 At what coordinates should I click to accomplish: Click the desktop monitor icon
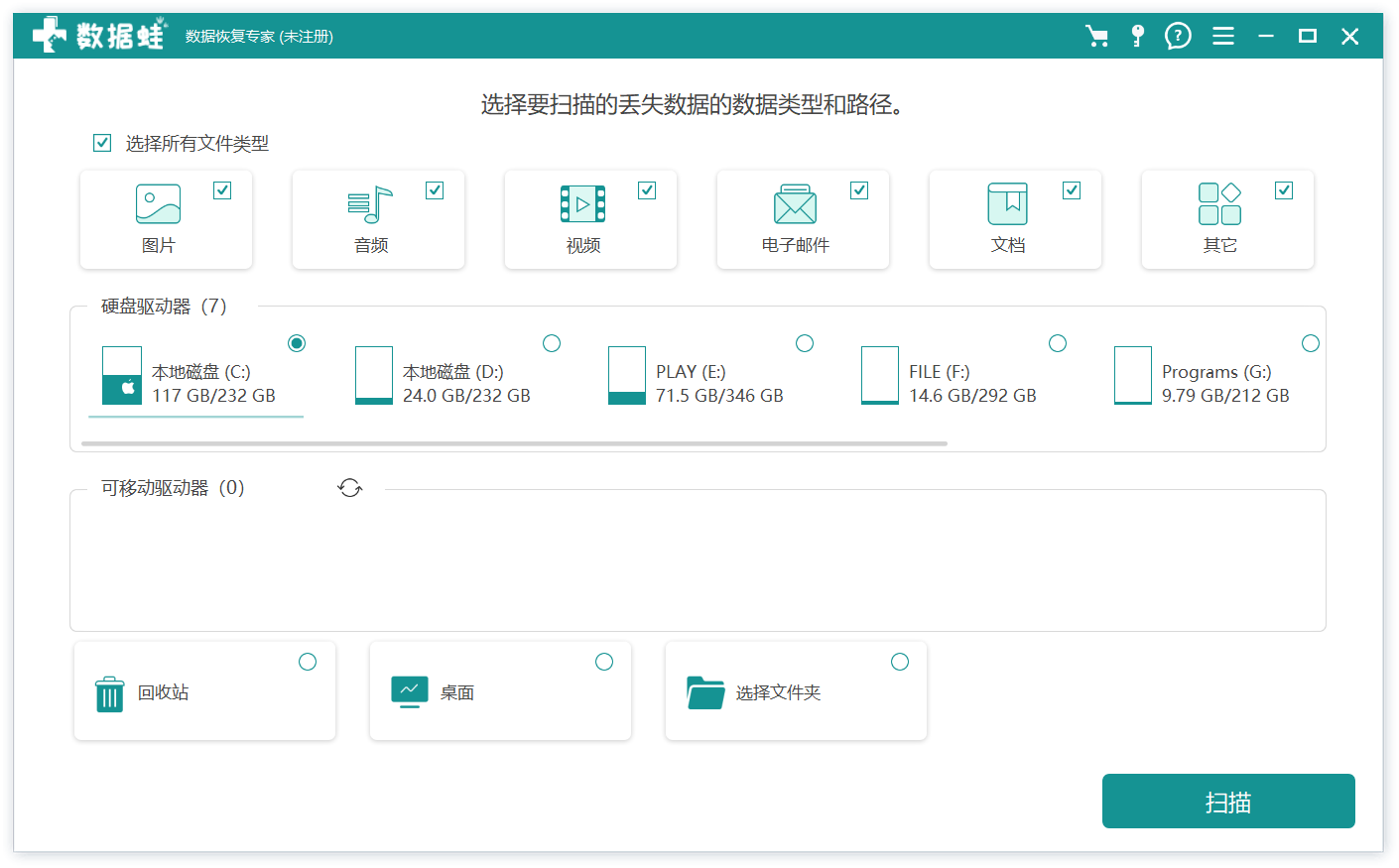click(410, 692)
